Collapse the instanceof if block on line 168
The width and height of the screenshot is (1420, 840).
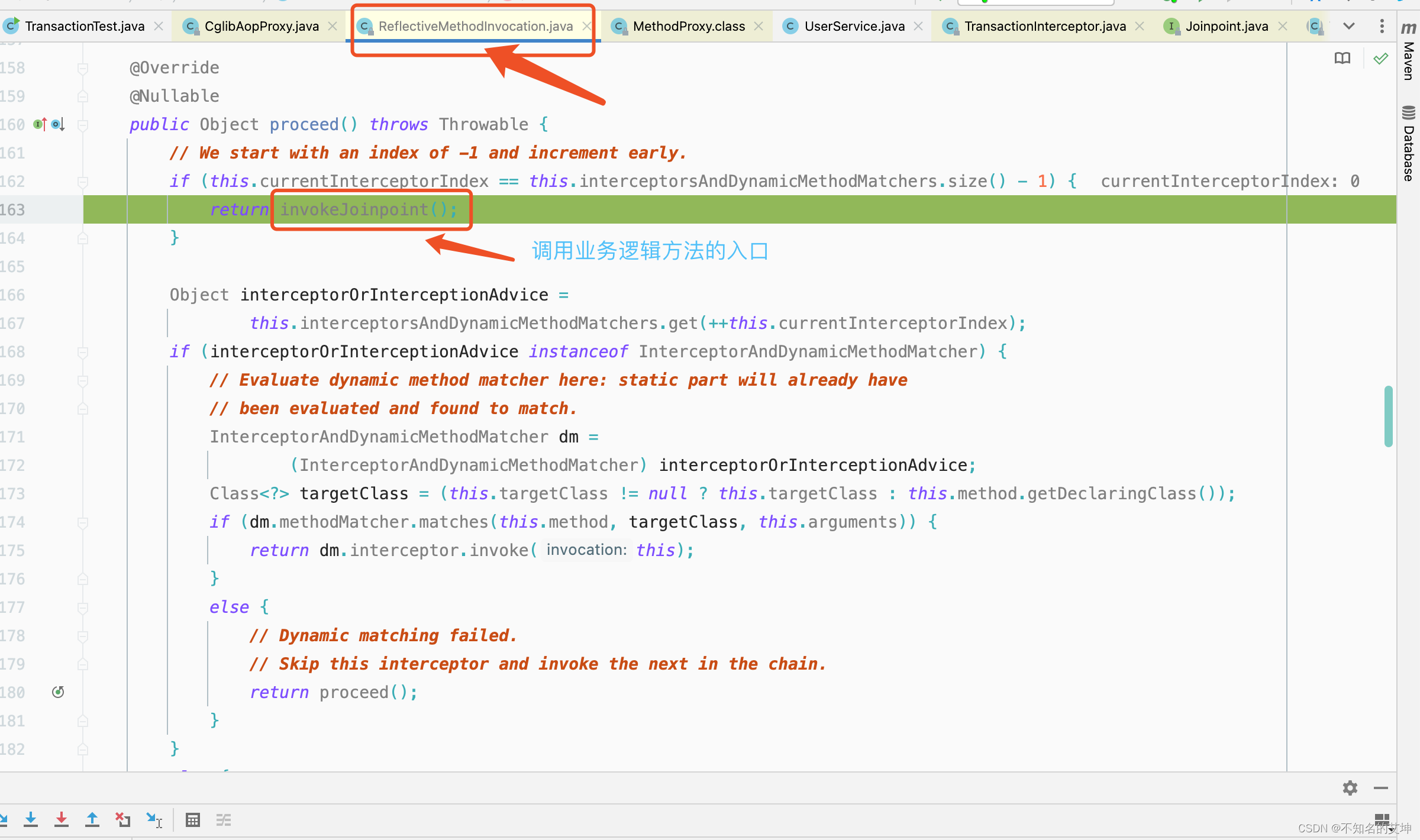pyautogui.click(x=83, y=352)
